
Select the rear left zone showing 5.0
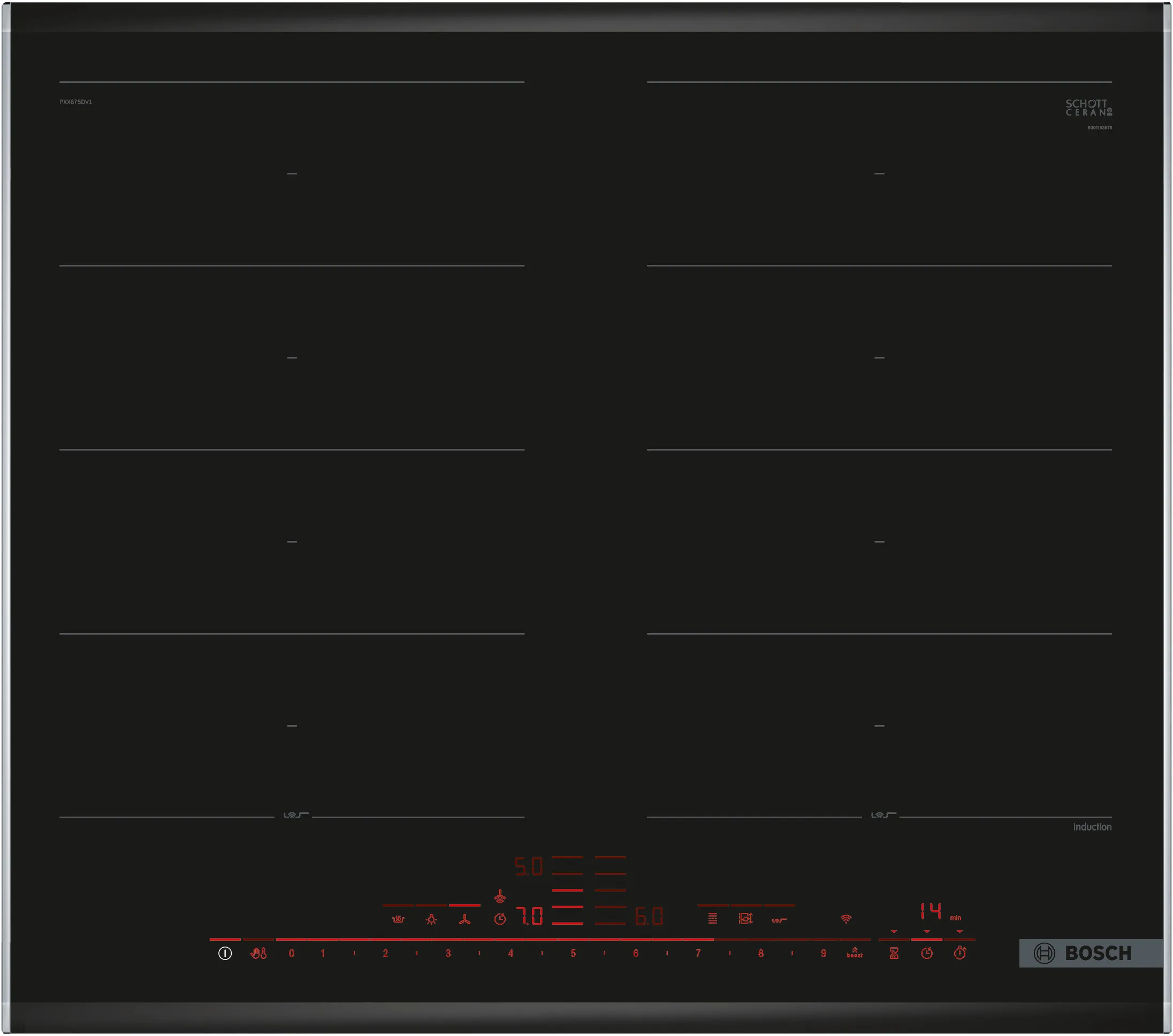pos(528,867)
